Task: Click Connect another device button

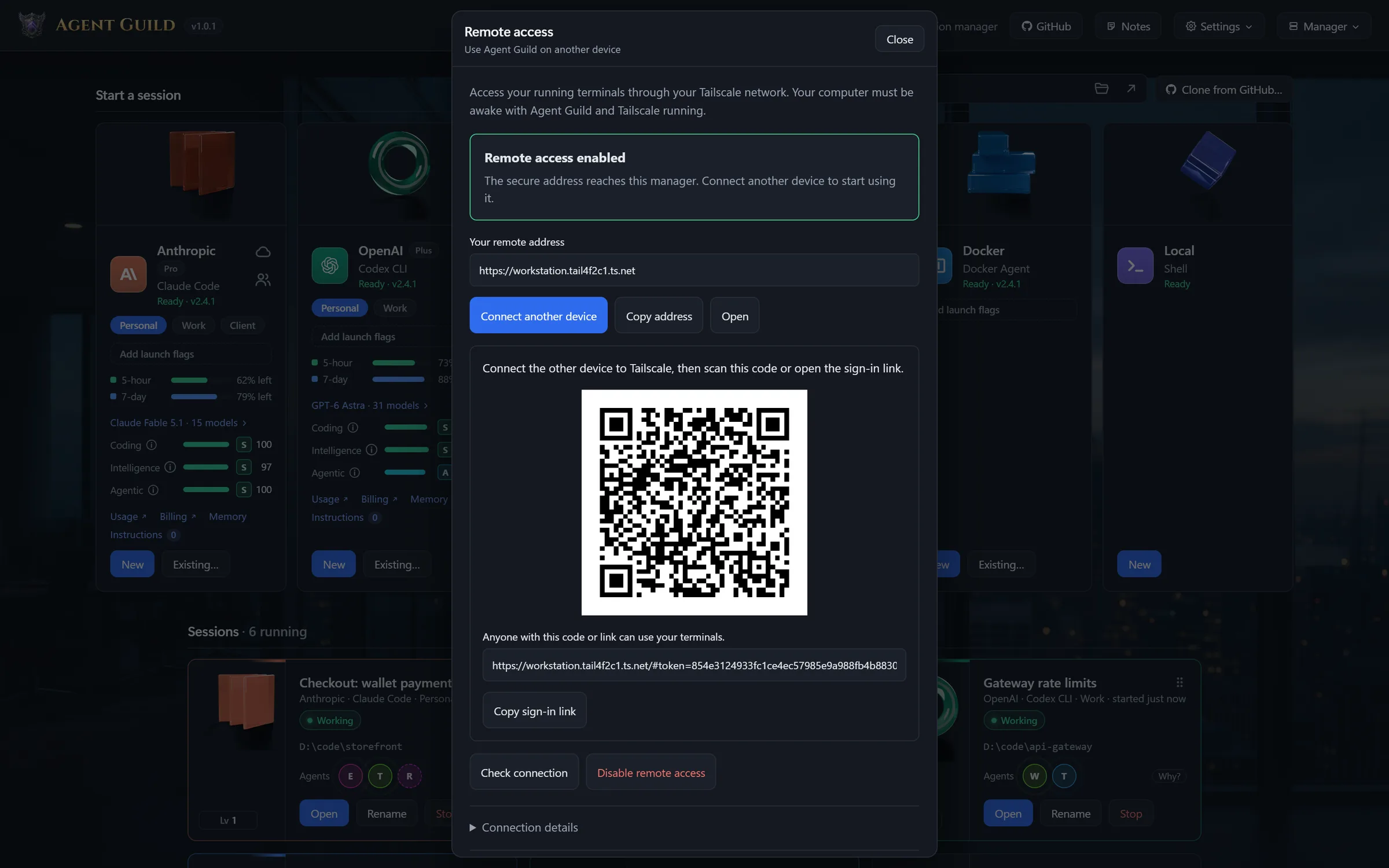Action: coord(538,315)
